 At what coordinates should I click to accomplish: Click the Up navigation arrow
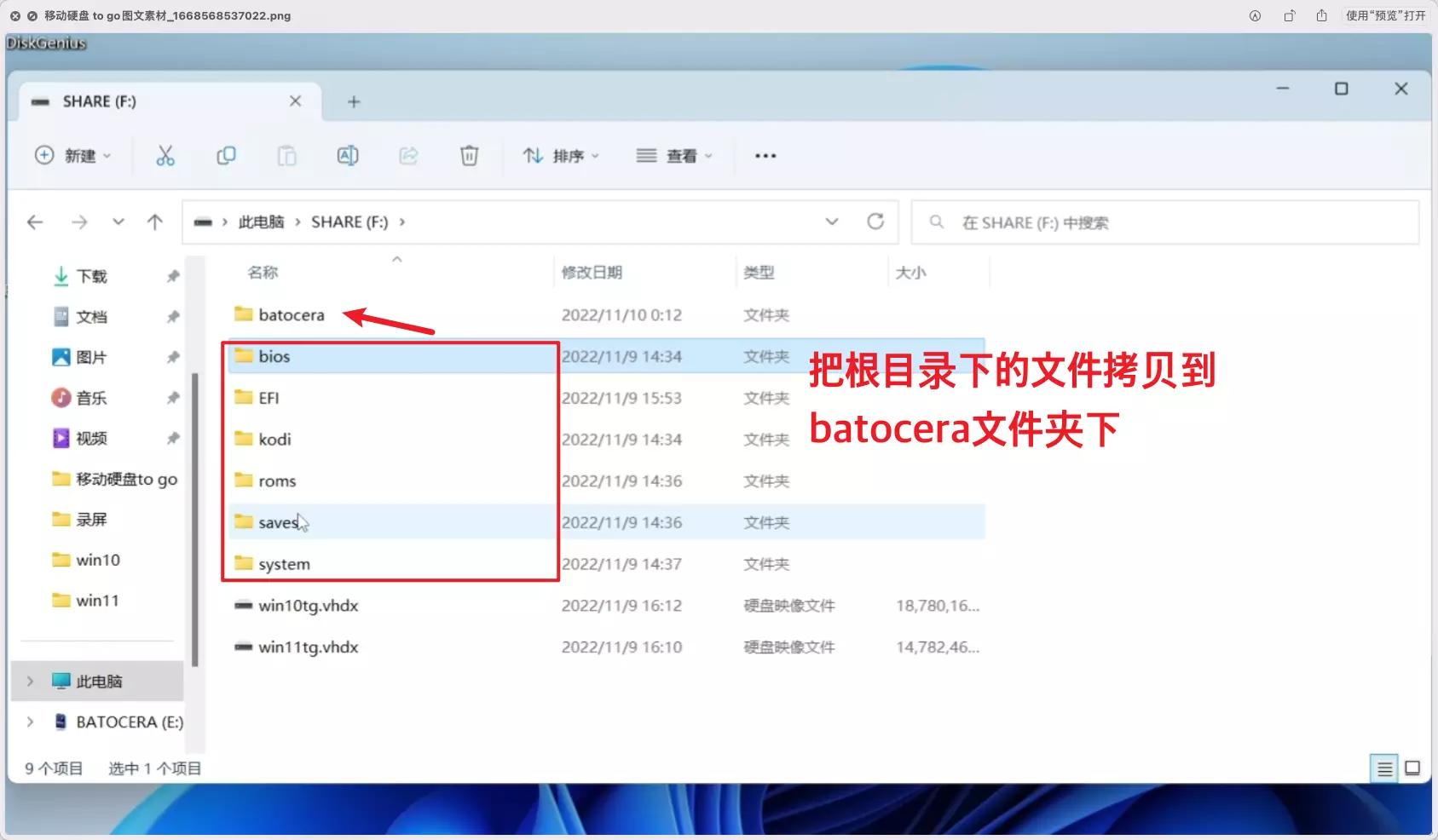[x=155, y=222]
